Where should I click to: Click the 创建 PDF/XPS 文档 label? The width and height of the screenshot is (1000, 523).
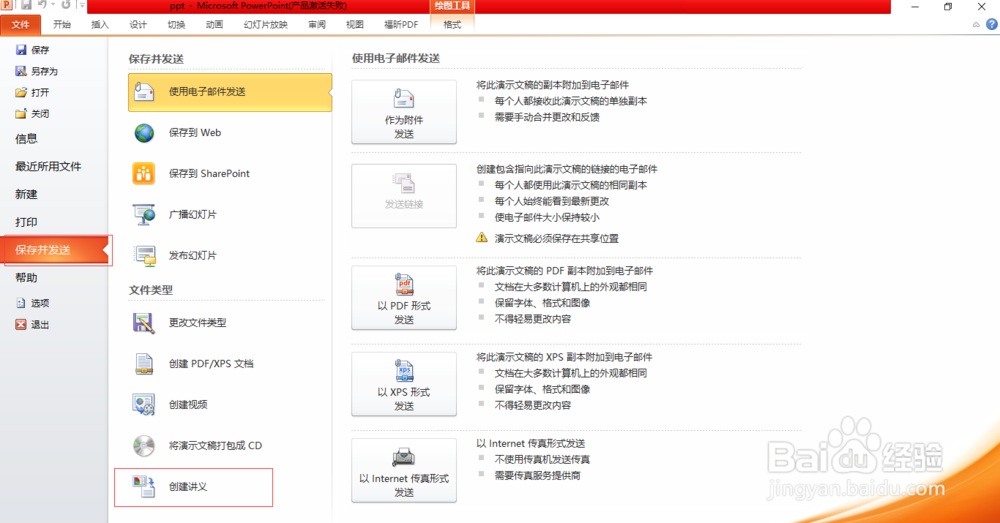coord(211,364)
